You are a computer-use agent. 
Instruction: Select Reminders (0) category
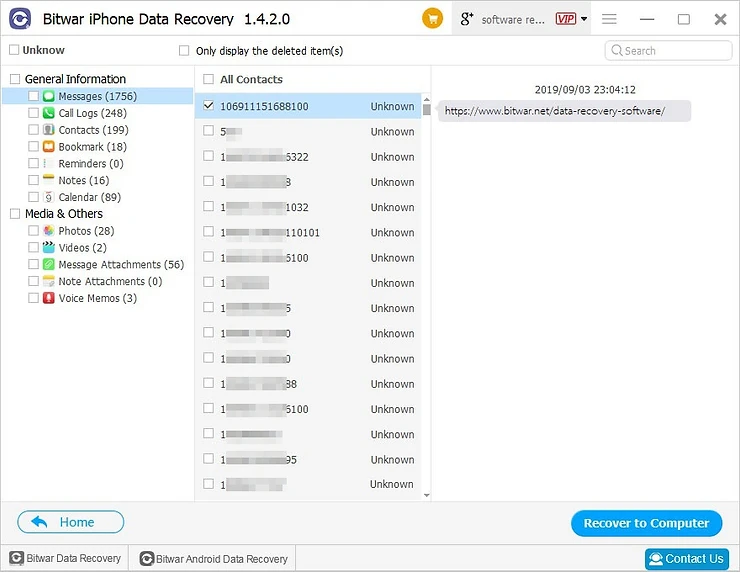tap(91, 163)
